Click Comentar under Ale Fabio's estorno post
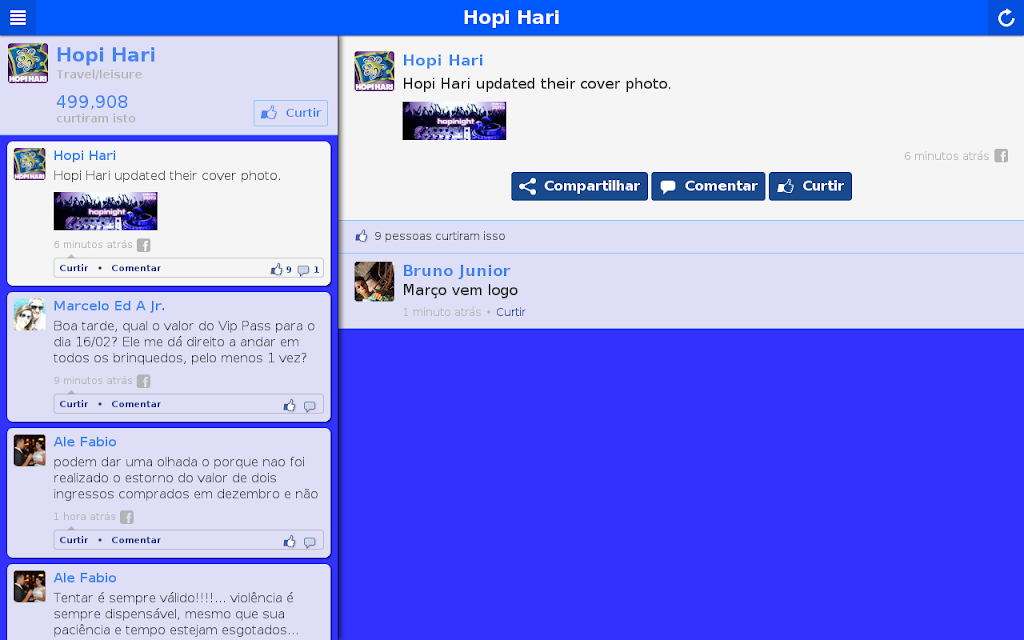Screen dimensions: 1024x640 pyautogui.click(x=136, y=539)
